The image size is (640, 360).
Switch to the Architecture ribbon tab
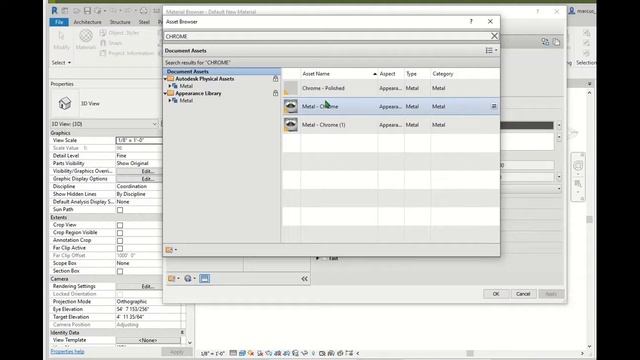coord(87,22)
